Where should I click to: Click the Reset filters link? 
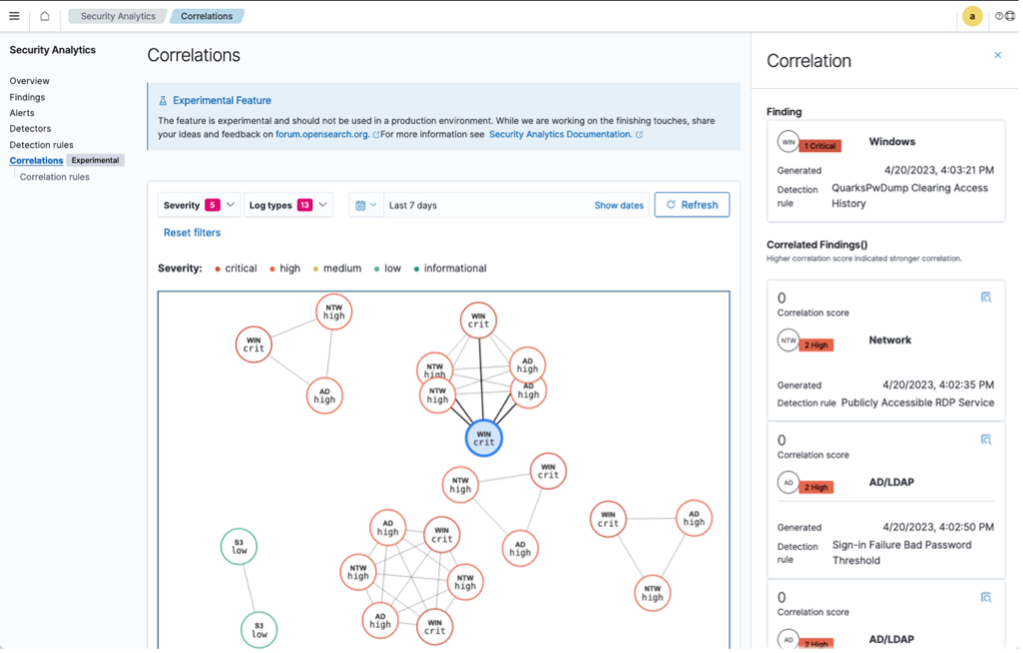pyautogui.click(x=191, y=232)
